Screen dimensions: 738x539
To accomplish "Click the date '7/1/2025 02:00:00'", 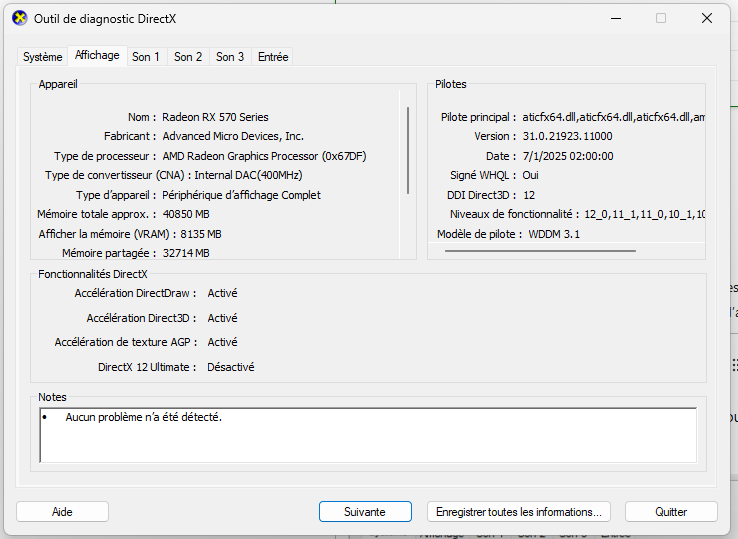I will 568,156.
